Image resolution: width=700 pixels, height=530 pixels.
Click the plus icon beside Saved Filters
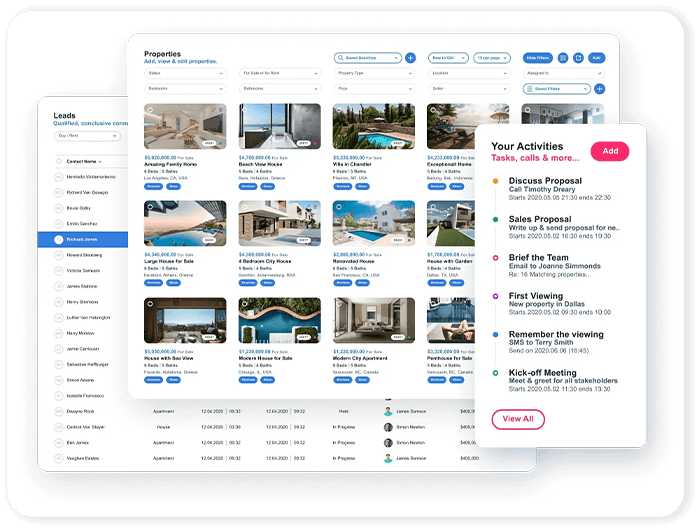pos(600,89)
